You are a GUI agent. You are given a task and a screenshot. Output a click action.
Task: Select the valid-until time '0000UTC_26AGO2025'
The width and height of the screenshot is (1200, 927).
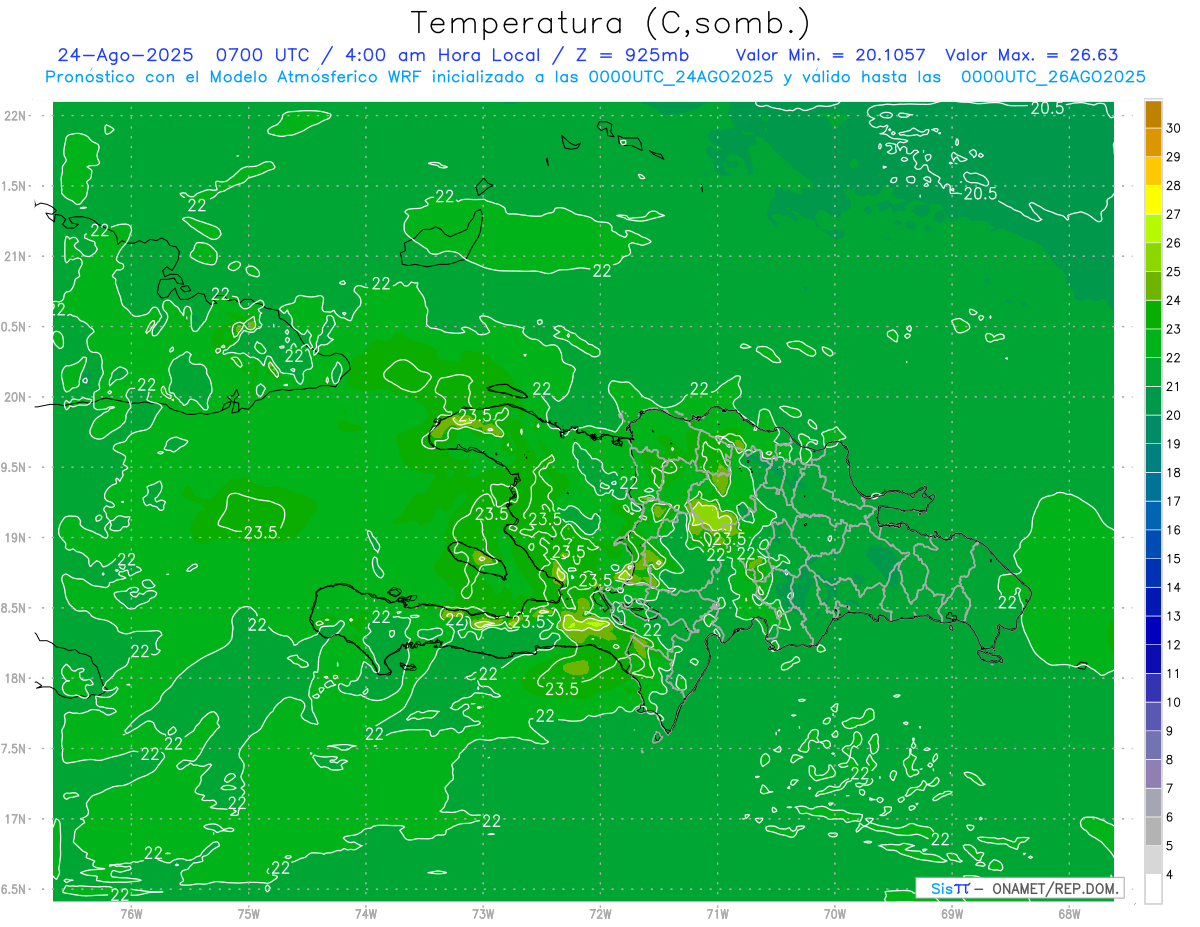click(x=1053, y=77)
